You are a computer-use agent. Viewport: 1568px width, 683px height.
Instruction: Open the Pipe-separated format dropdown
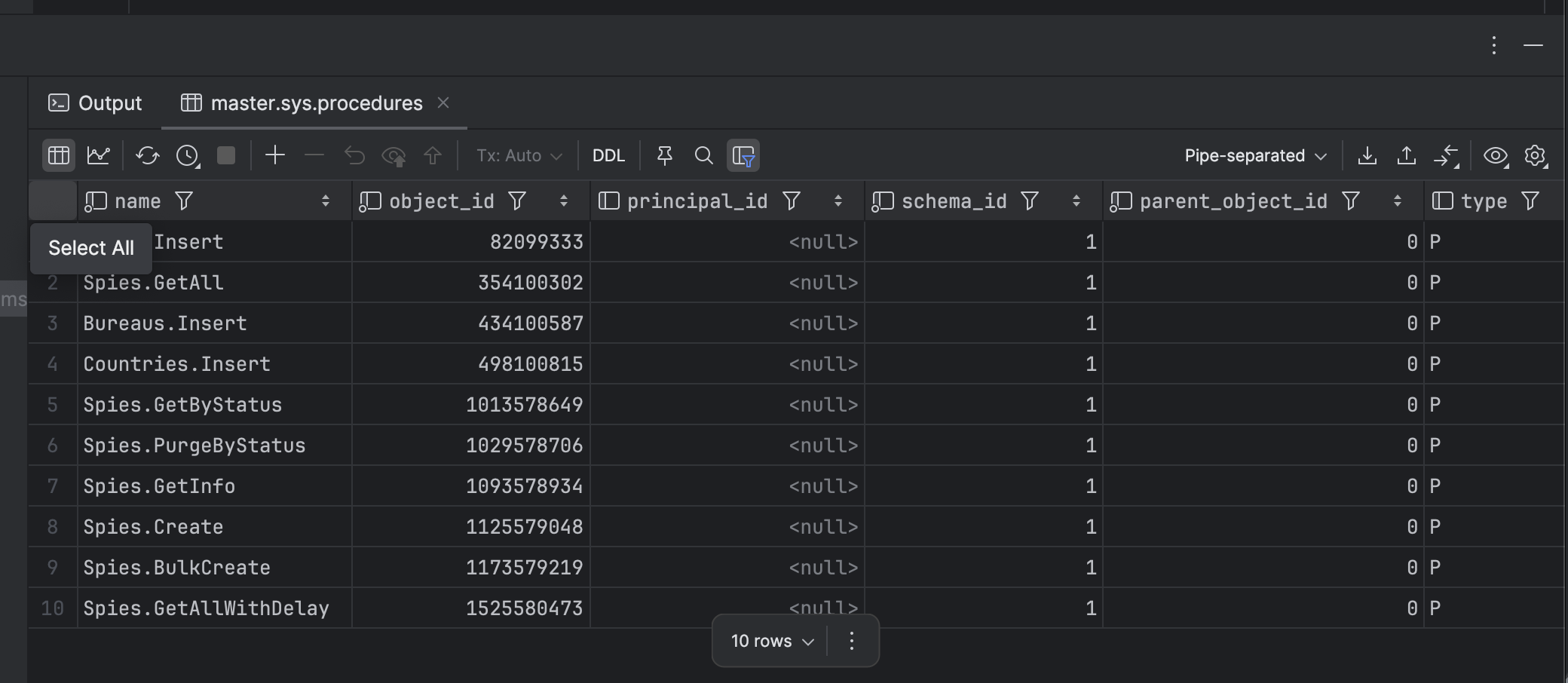(x=1255, y=155)
